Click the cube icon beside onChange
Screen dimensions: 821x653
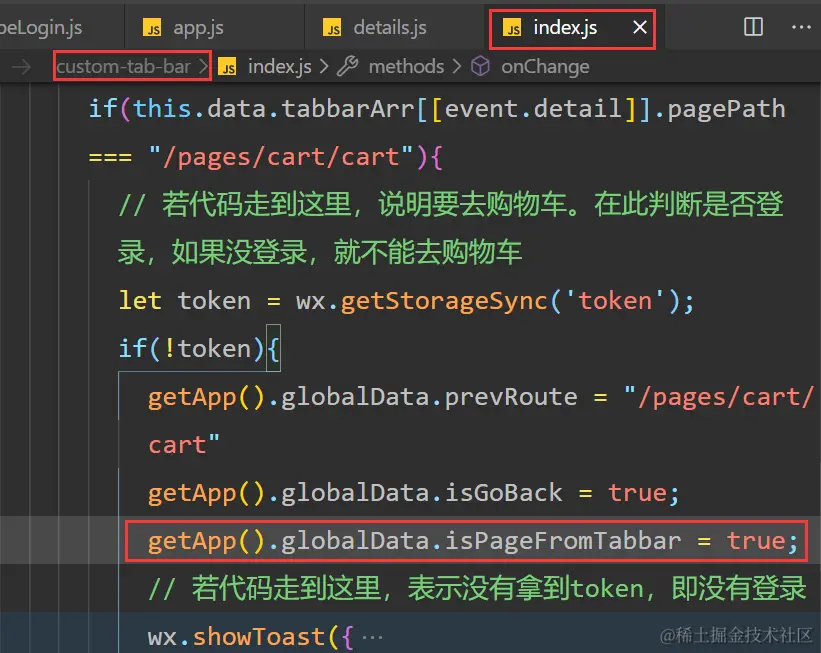[x=480, y=67]
